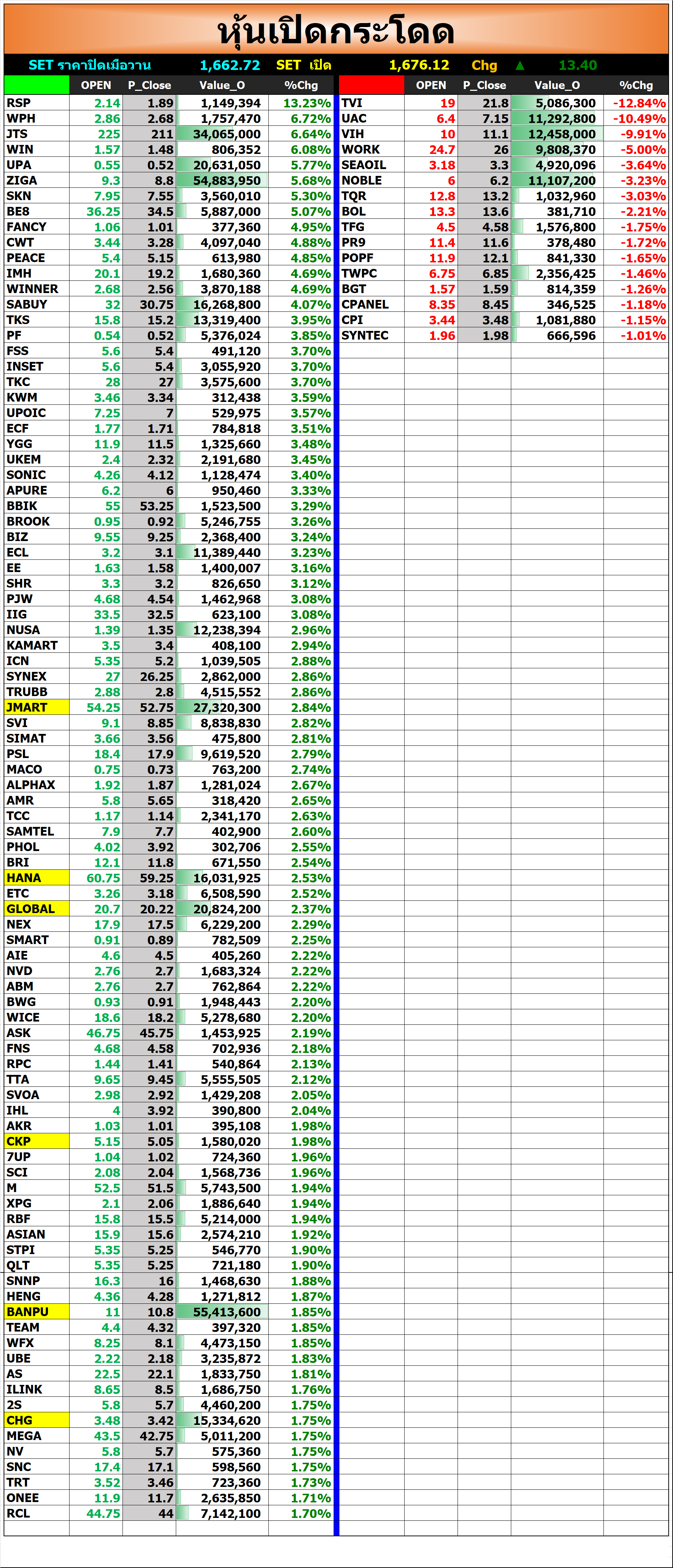Select the SET previous close 1,662.72

pos(229,65)
